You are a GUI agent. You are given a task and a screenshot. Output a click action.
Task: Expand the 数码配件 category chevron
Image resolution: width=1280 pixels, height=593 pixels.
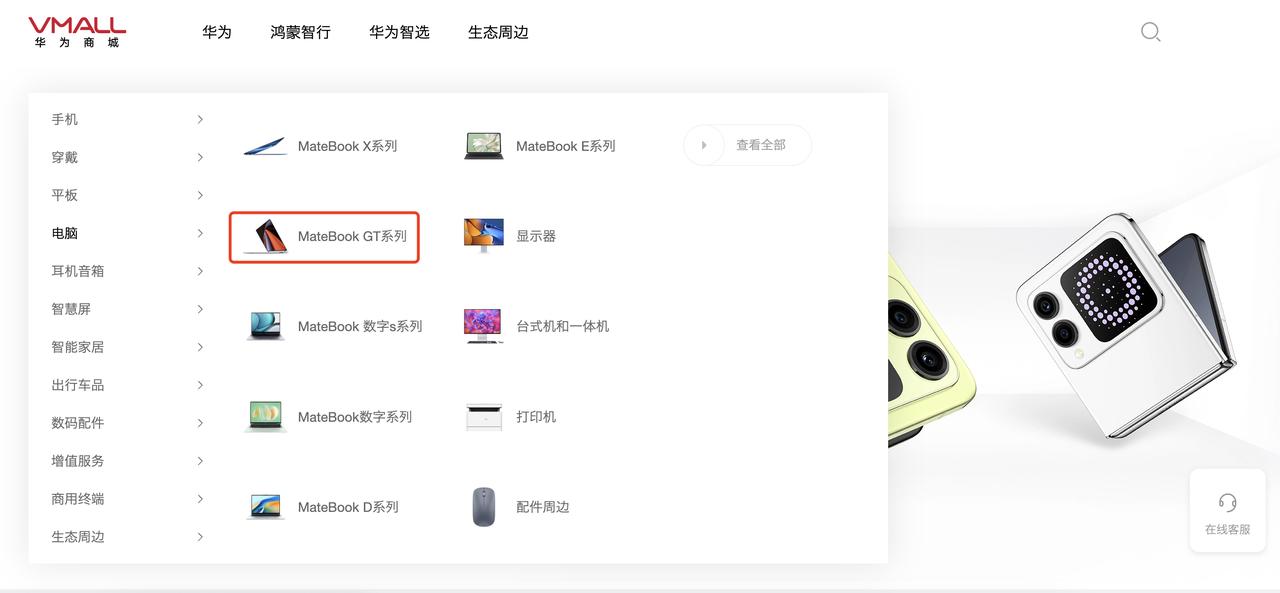(x=200, y=423)
